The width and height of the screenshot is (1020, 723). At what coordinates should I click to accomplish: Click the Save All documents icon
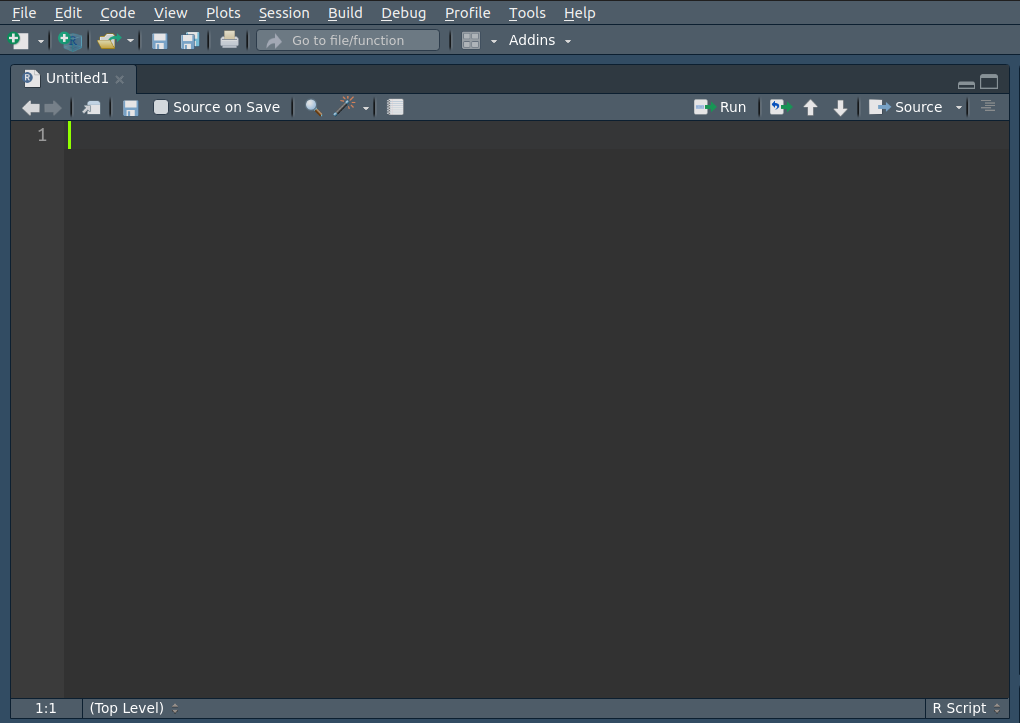pos(189,41)
